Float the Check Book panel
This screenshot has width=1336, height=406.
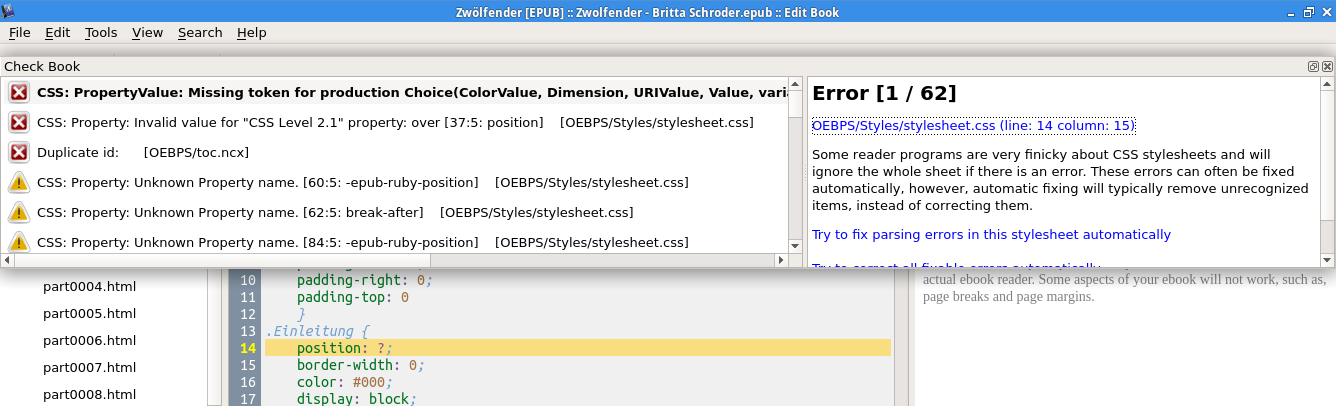click(x=1313, y=66)
